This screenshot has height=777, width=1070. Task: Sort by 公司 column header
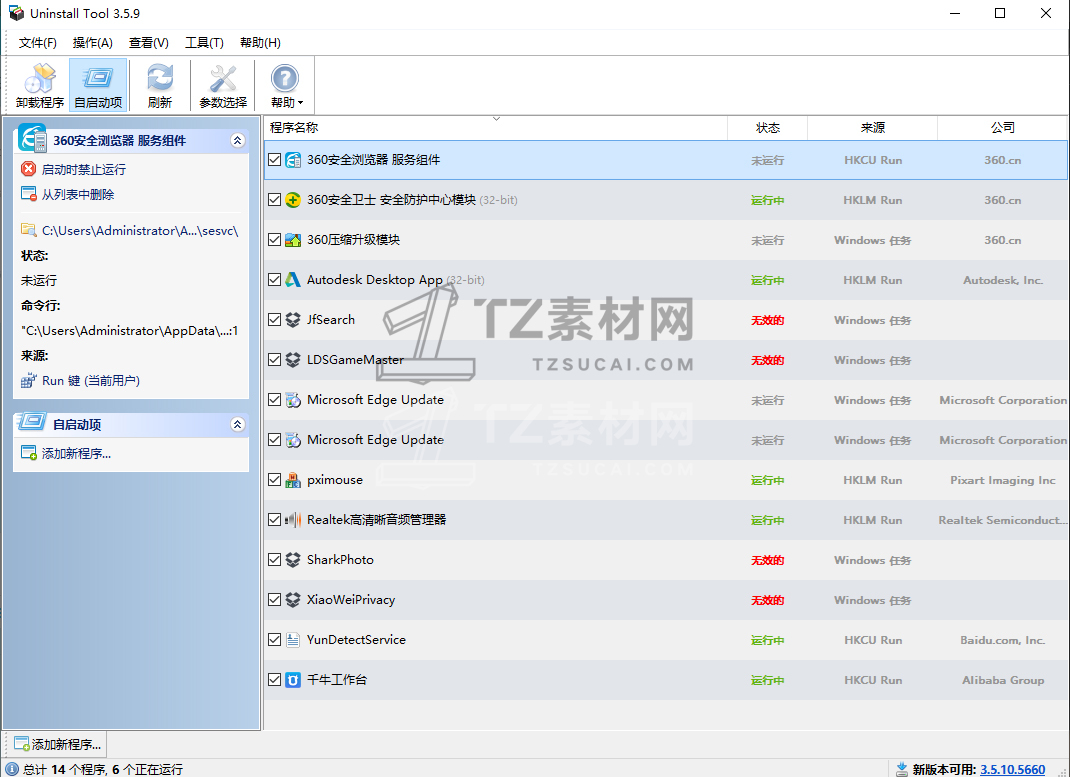point(1002,128)
